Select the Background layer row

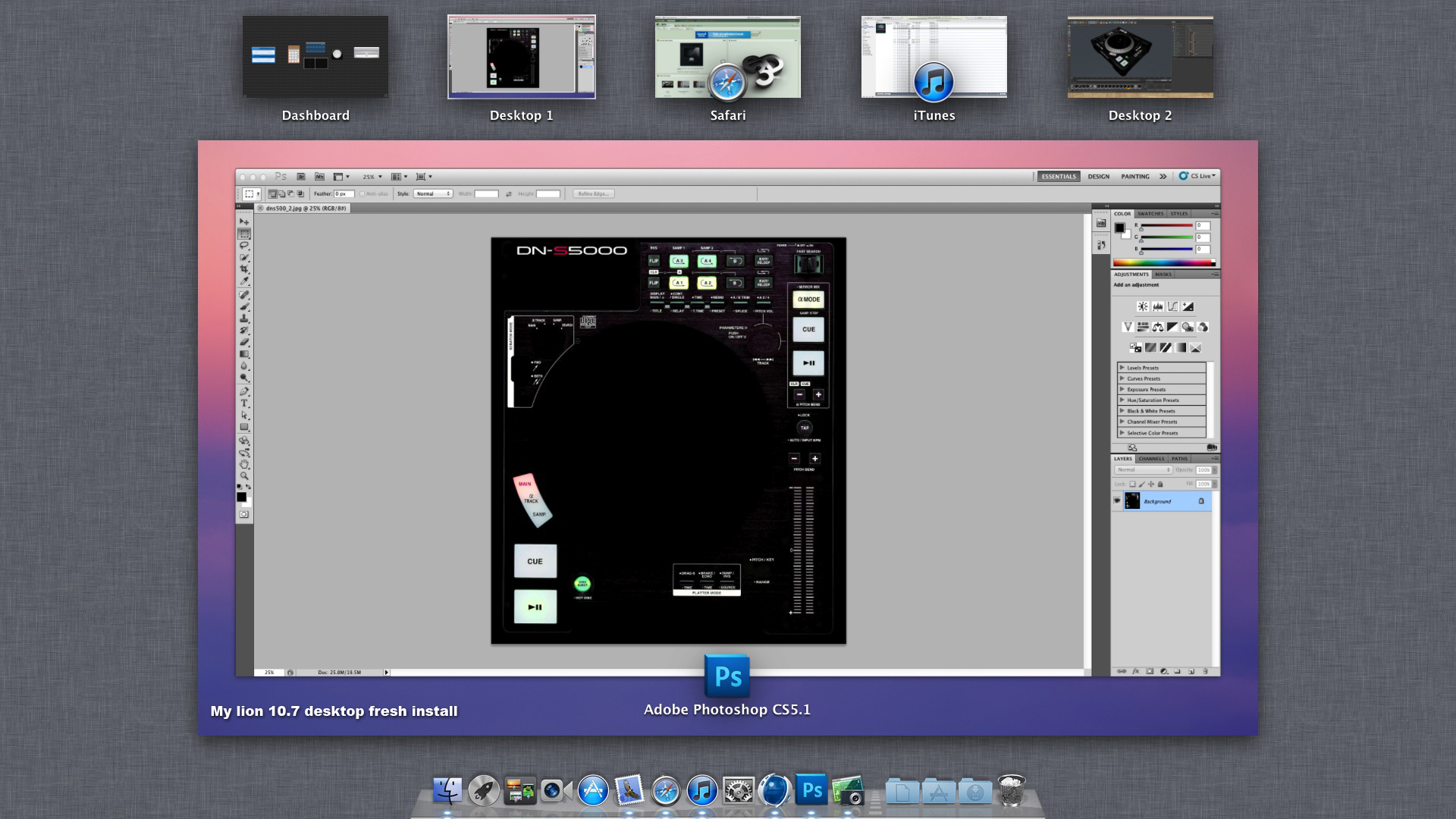(1162, 501)
